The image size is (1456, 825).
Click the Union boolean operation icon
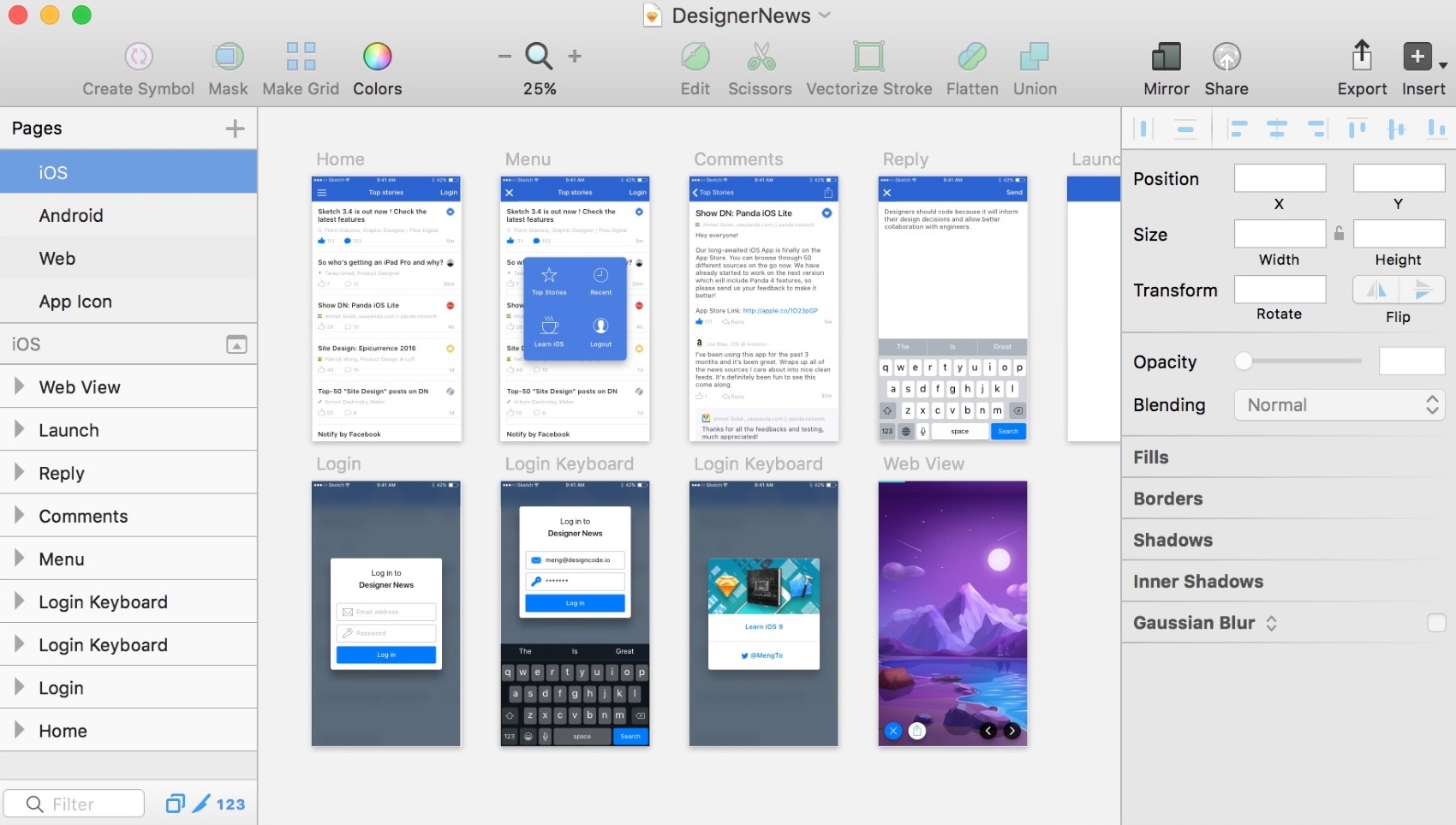1035,57
